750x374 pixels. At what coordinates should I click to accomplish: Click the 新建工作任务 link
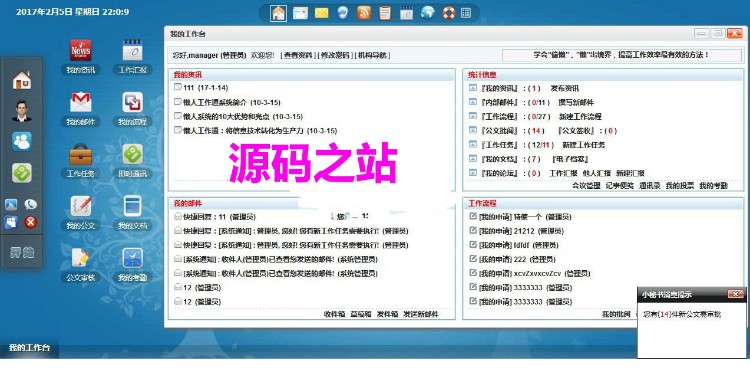coord(584,145)
